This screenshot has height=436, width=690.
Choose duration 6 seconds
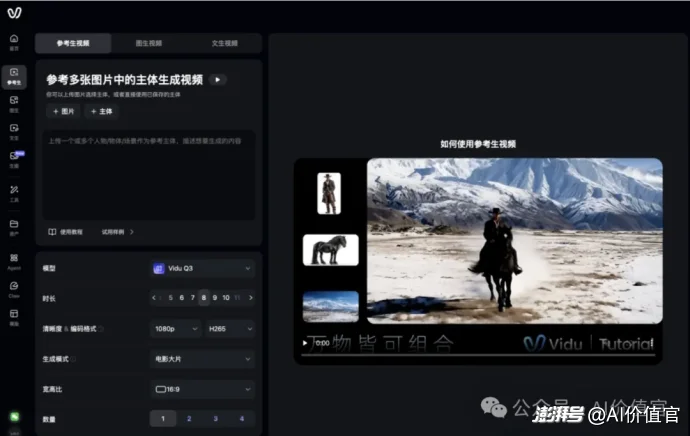(181, 297)
